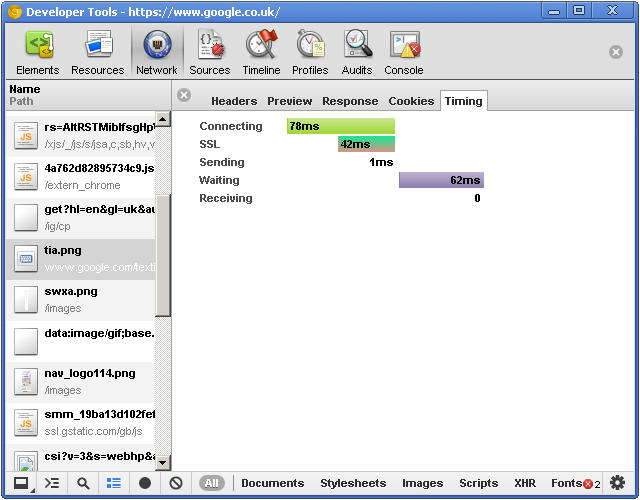This screenshot has height=500, width=640.
Task: Clear the network log
Action: click(x=176, y=484)
